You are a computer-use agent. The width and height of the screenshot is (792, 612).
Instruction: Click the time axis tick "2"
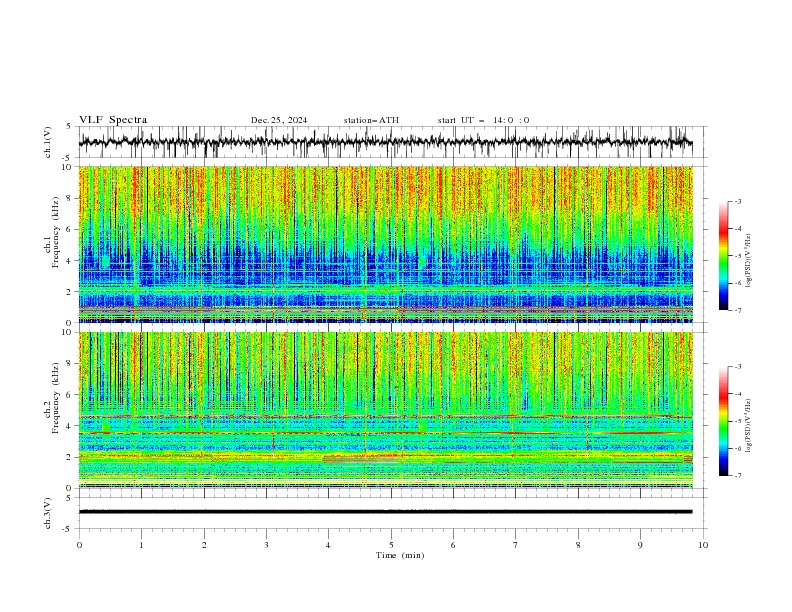pos(204,545)
